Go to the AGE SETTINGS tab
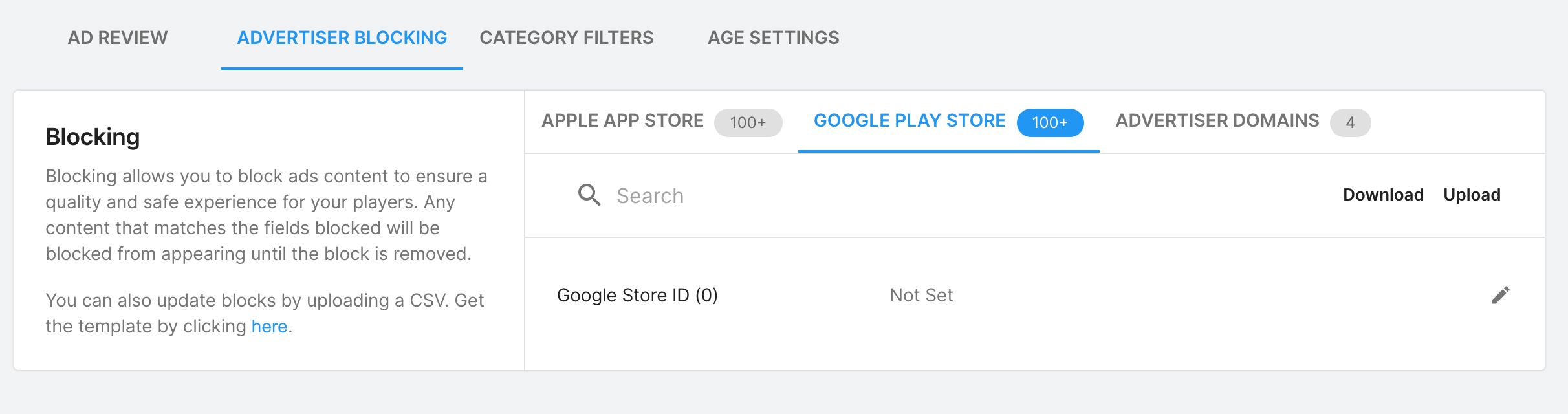 click(773, 38)
